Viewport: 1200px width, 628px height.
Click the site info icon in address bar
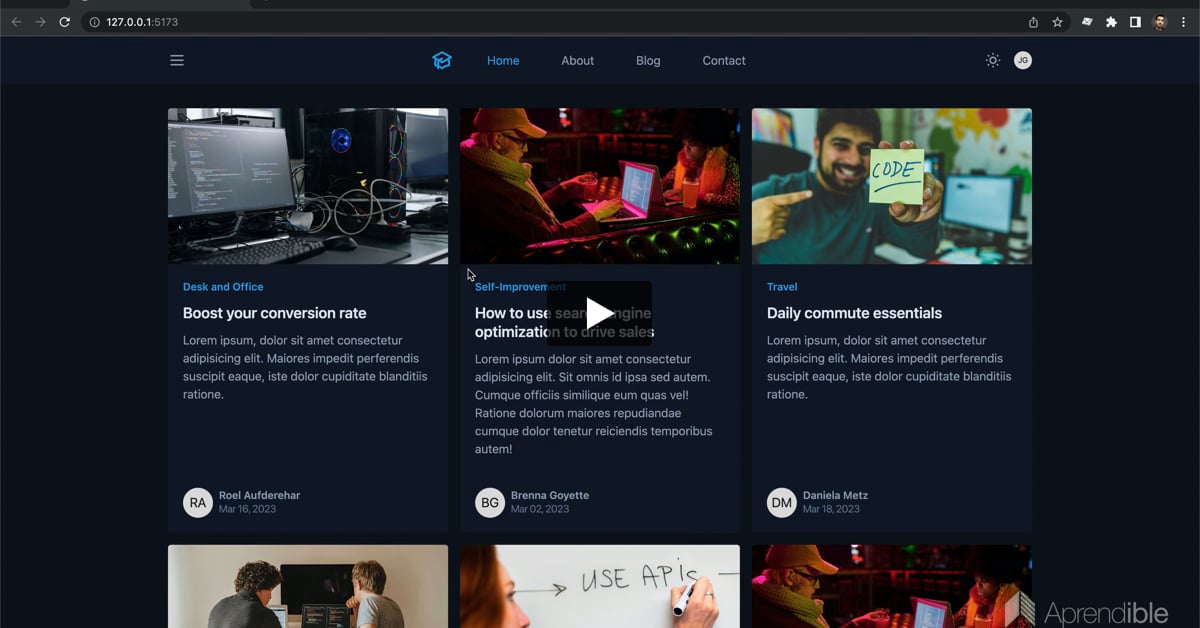tap(95, 22)
